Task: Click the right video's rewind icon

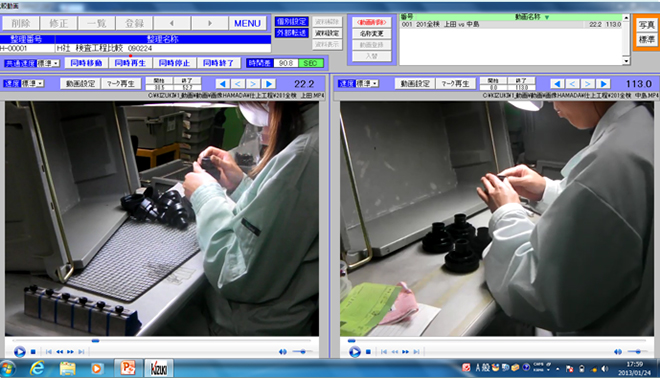Action: [395, 351]
